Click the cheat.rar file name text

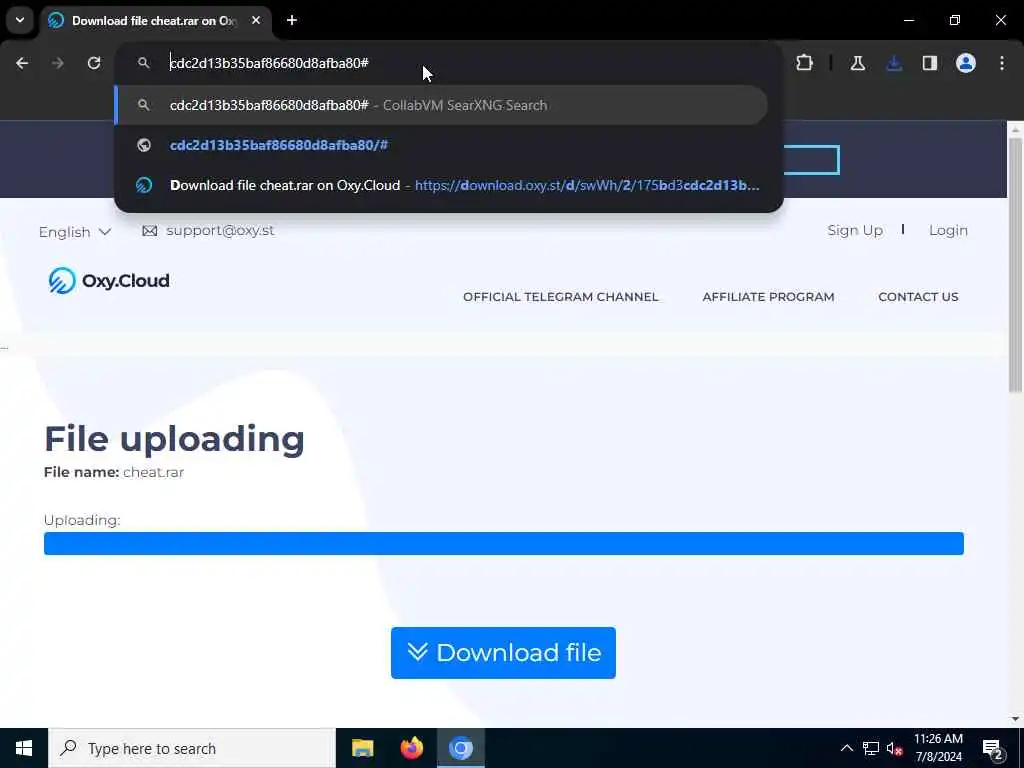(153, 472)
